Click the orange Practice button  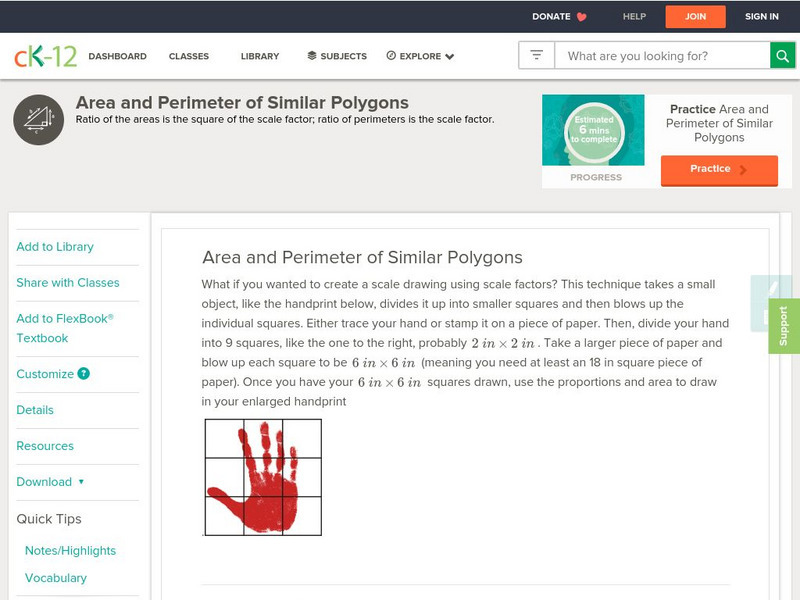point(719,170)
